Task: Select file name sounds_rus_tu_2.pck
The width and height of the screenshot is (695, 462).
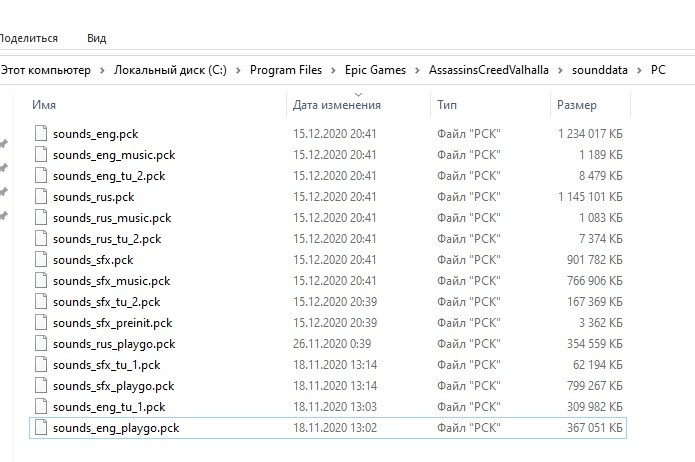Action: (107, 239)
